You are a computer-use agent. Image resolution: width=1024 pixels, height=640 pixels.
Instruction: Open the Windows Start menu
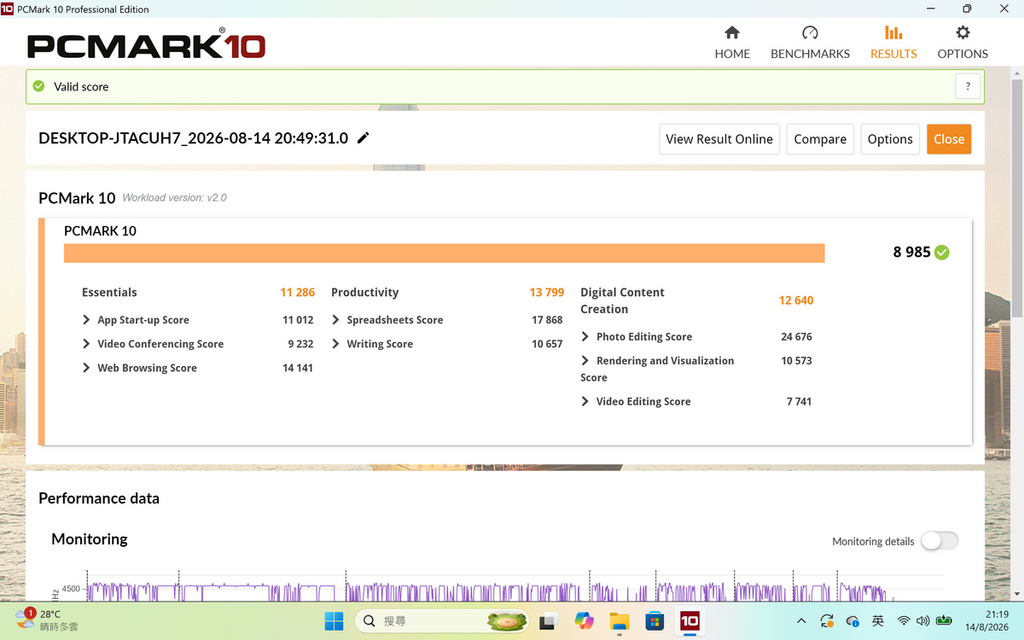(334, 621)
